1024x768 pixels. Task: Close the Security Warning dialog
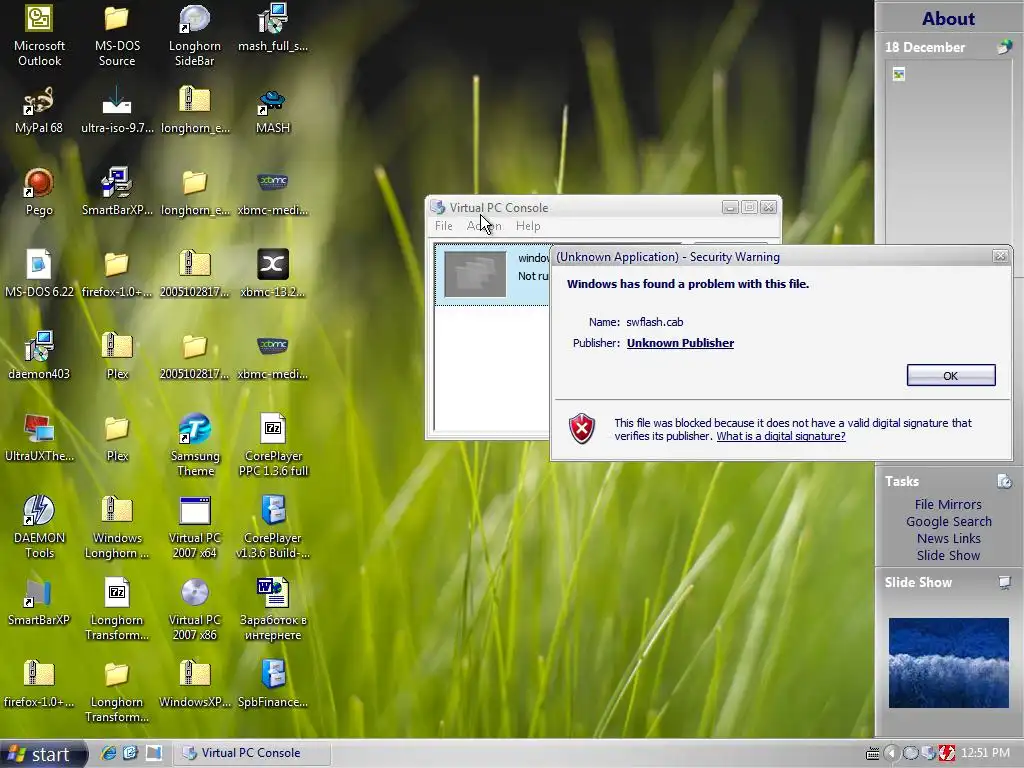coord(1000,256)
